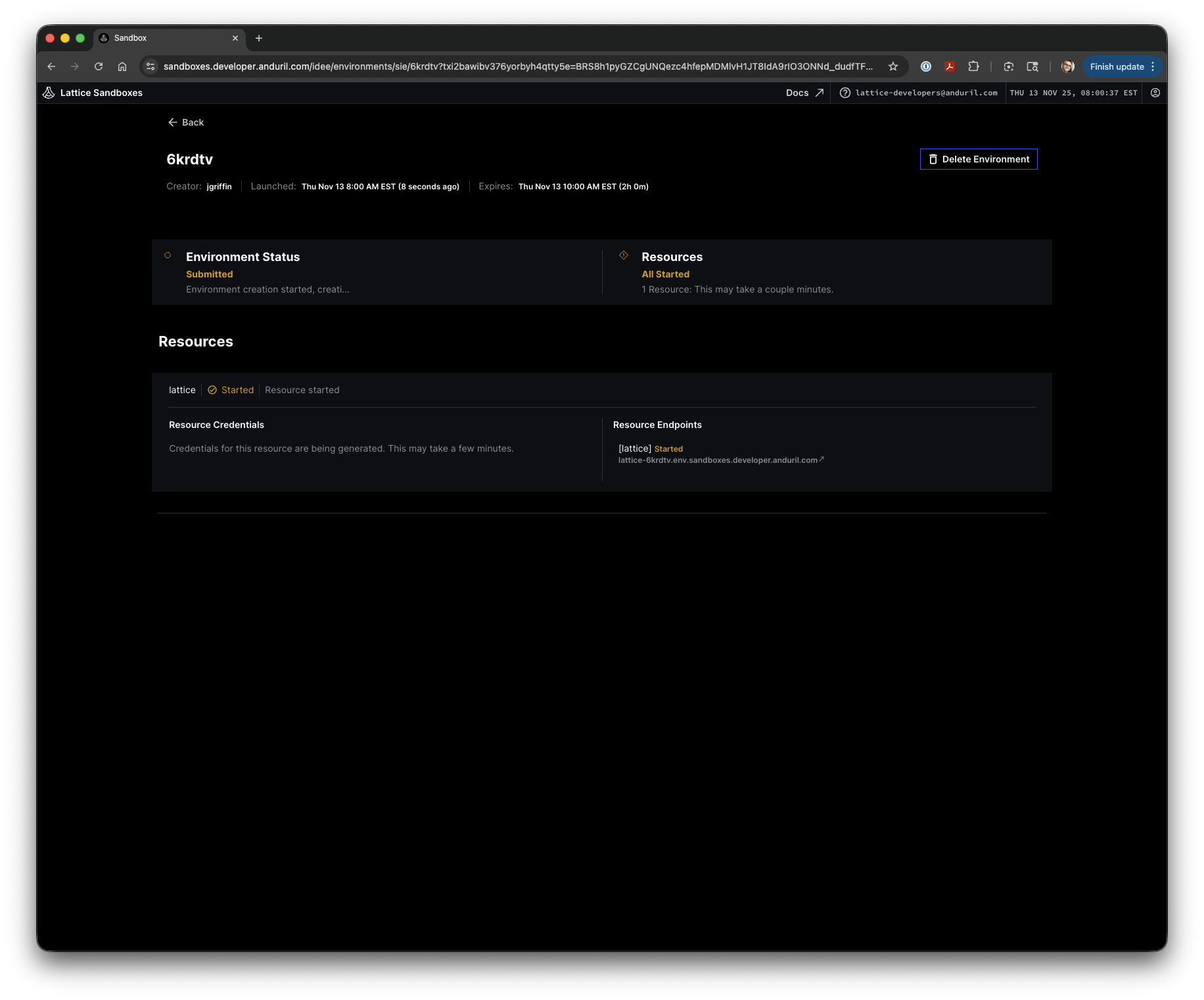Go to the browser home icon
Image resolution: width=1204 pixels, height=1000 pixels.
click(x=122, y=66)
